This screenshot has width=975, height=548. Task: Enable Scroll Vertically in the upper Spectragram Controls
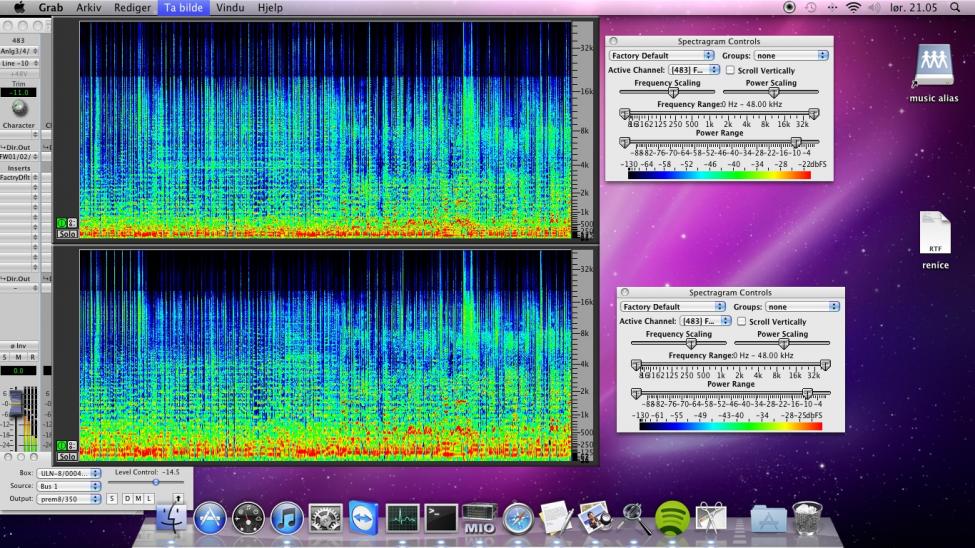(x=730, y=71)
